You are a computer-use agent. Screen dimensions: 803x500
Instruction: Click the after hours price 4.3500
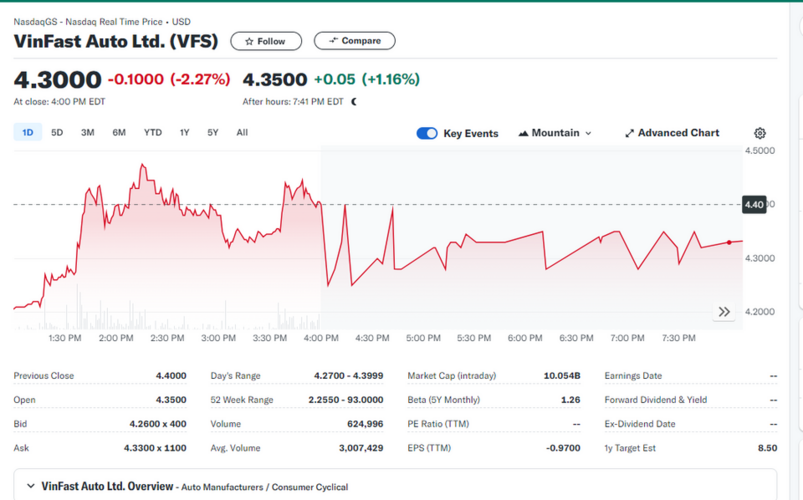click(274, 79)
